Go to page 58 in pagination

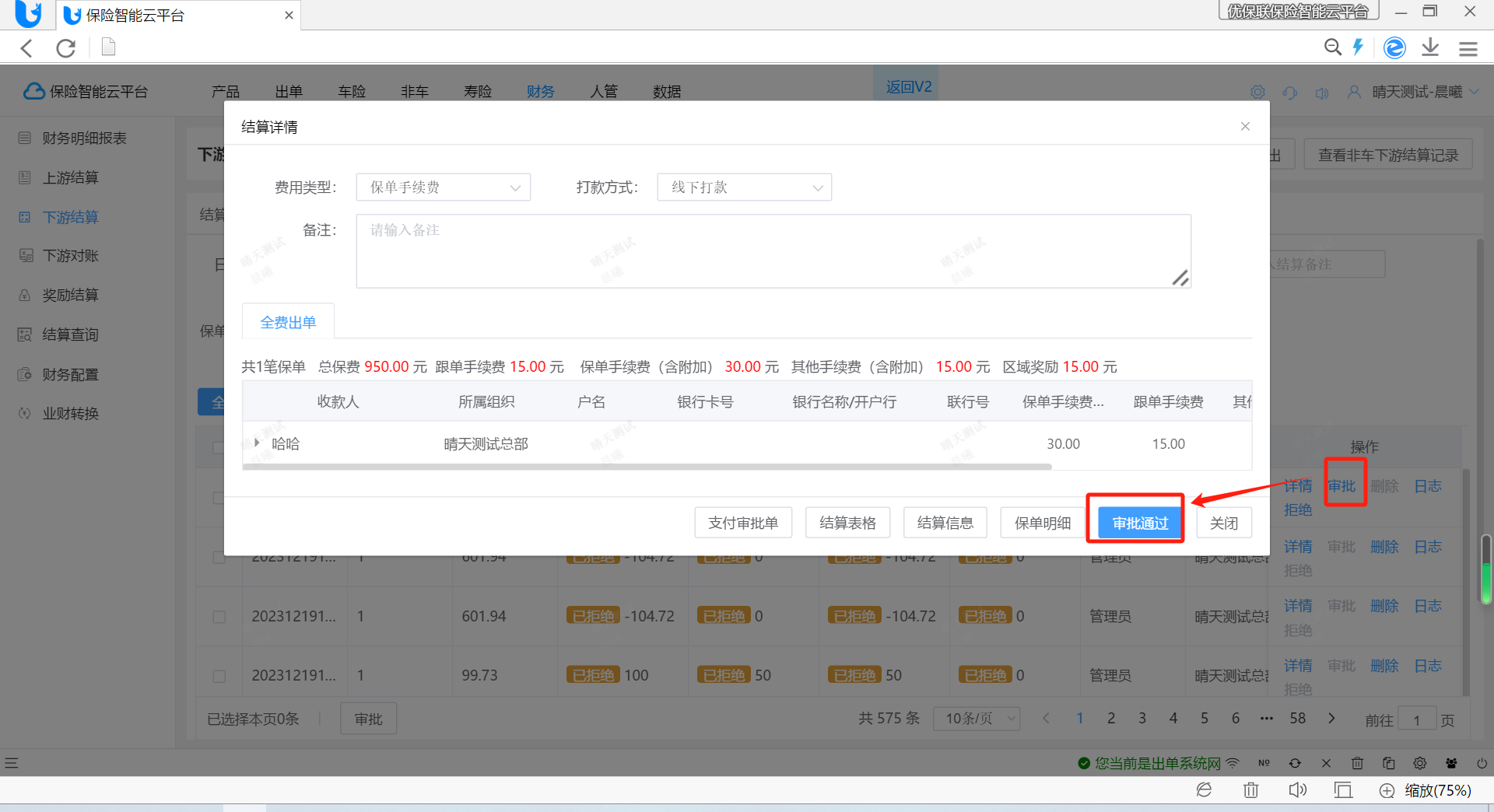pos(1297,719)
